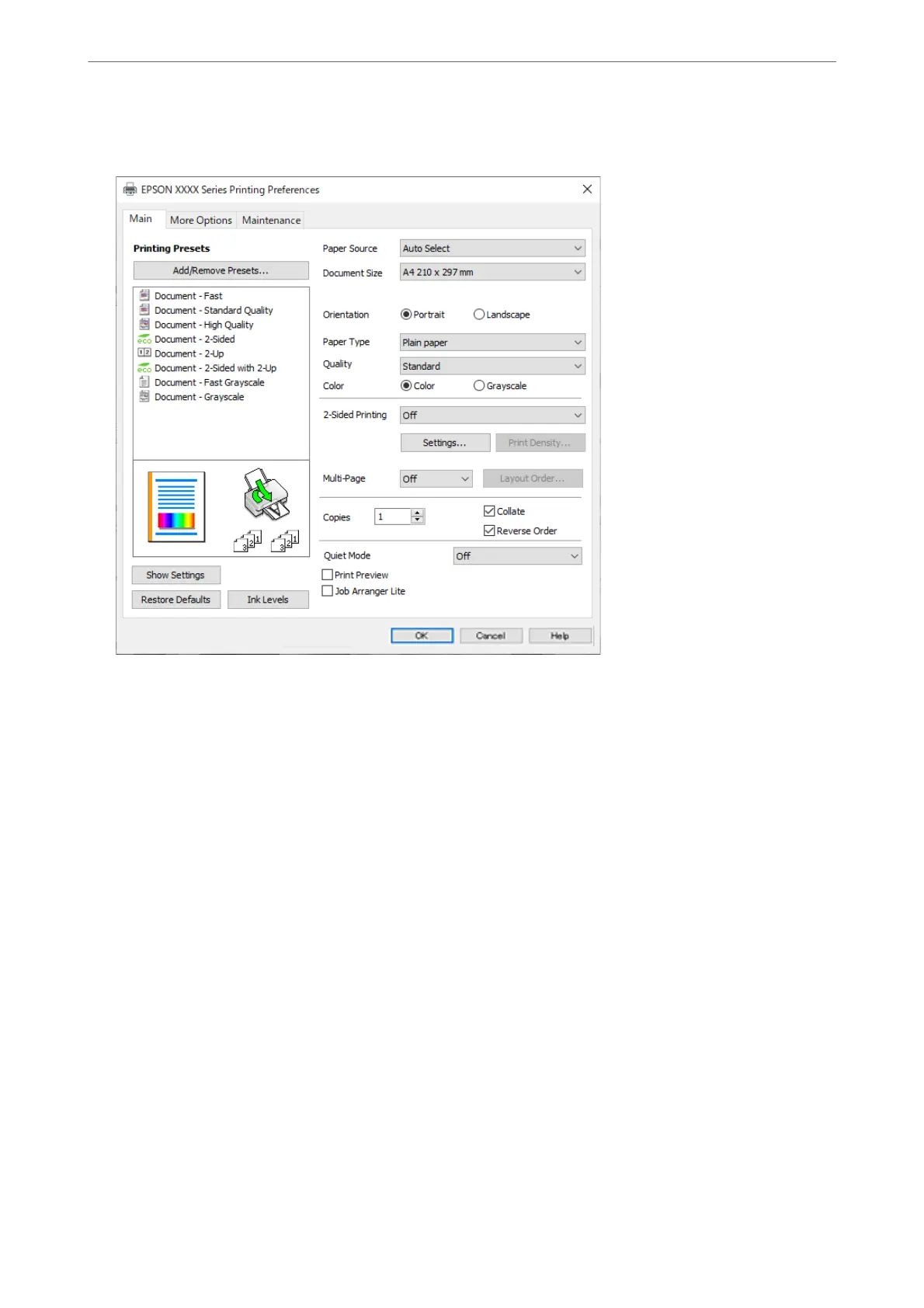The height and width of the screenshot is (1308, 924).
Task: Select the Document - High Quality preset
Action: (x=203, y=325)
